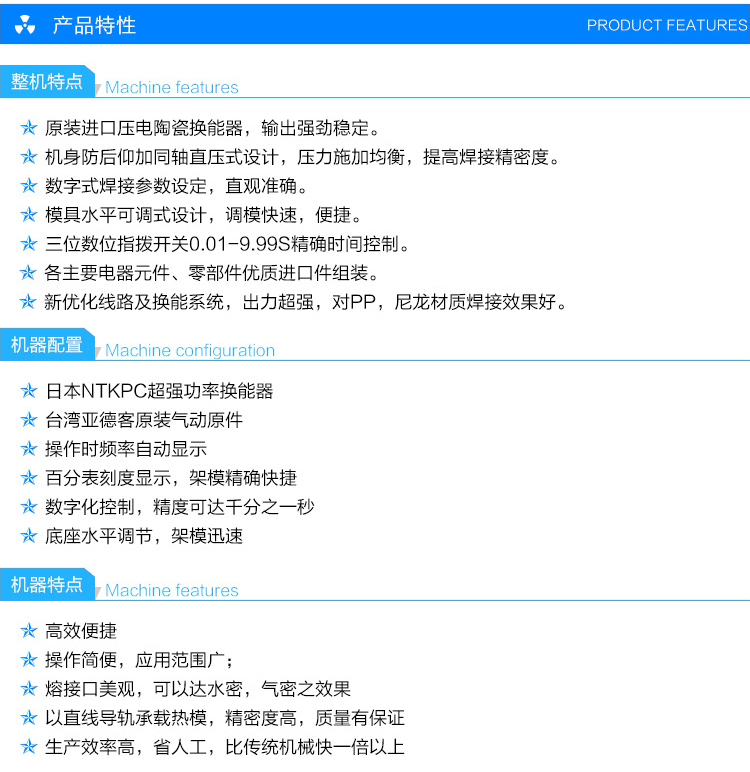Switch to the 机器特点 section tab
The image size is (750, 772).
[46, 585]
